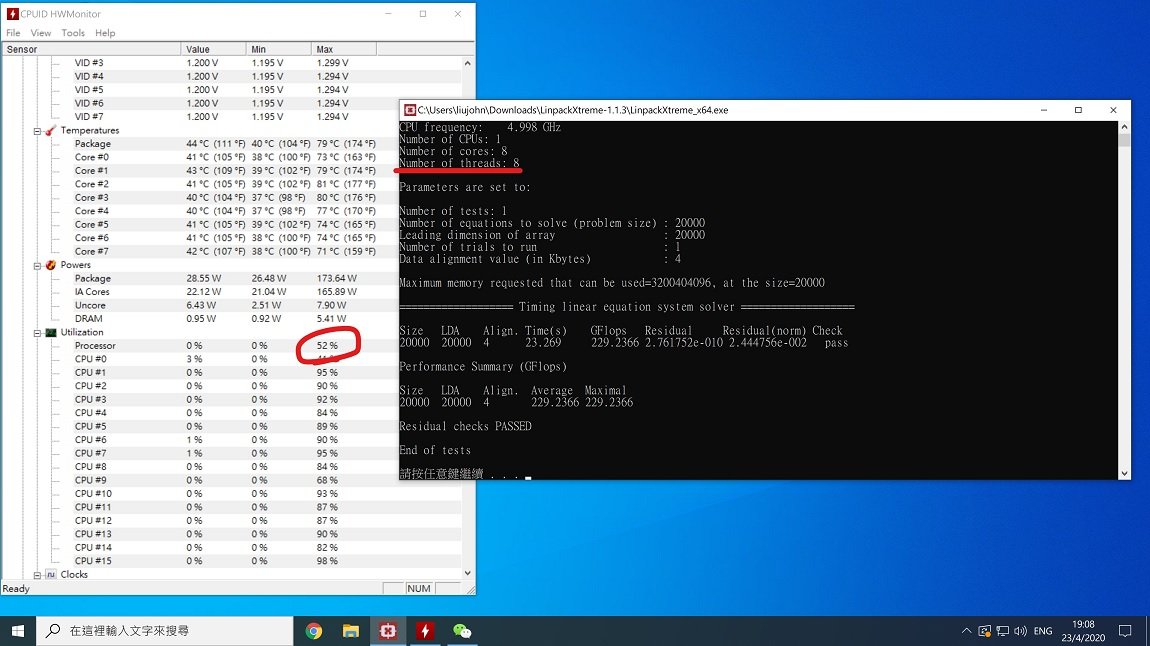This screenshot has height=646, width=1150.
Task: Click the Utilization chip icon
Action: 51,332
